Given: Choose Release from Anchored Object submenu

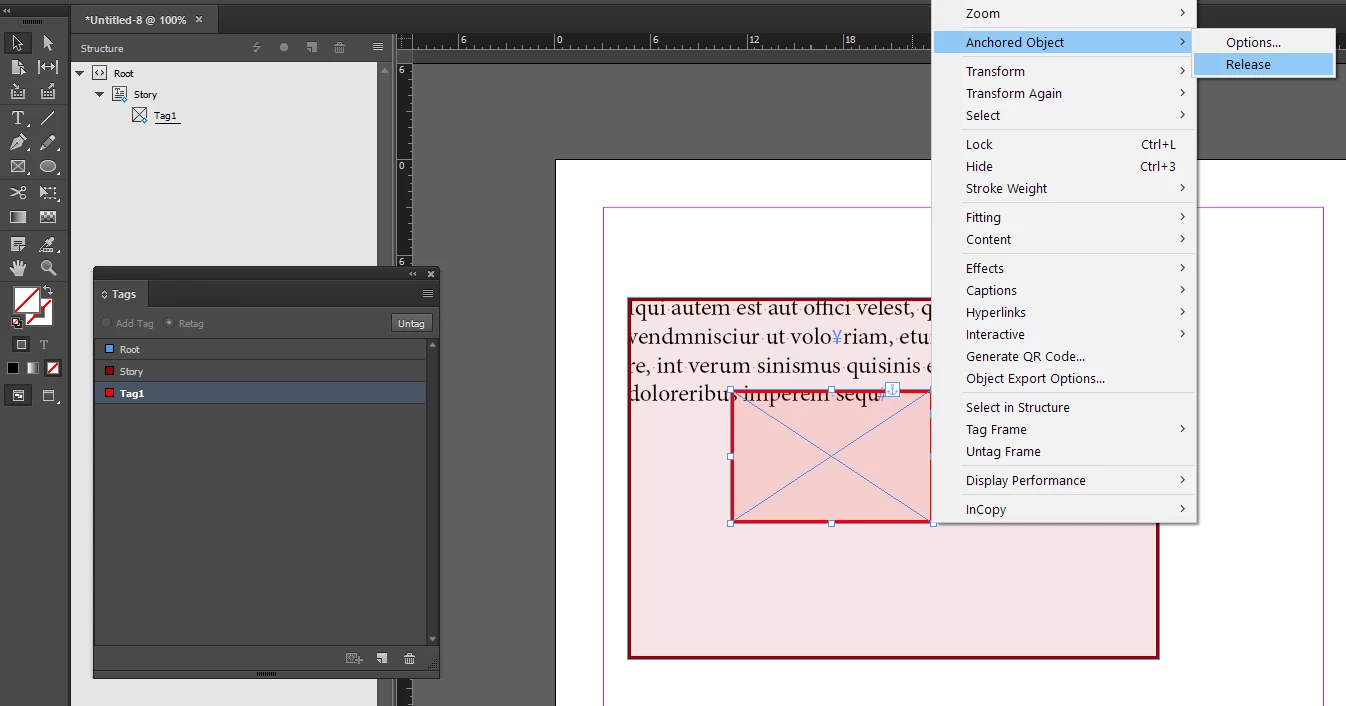Looking at the screenshot, I should 1264,64.
